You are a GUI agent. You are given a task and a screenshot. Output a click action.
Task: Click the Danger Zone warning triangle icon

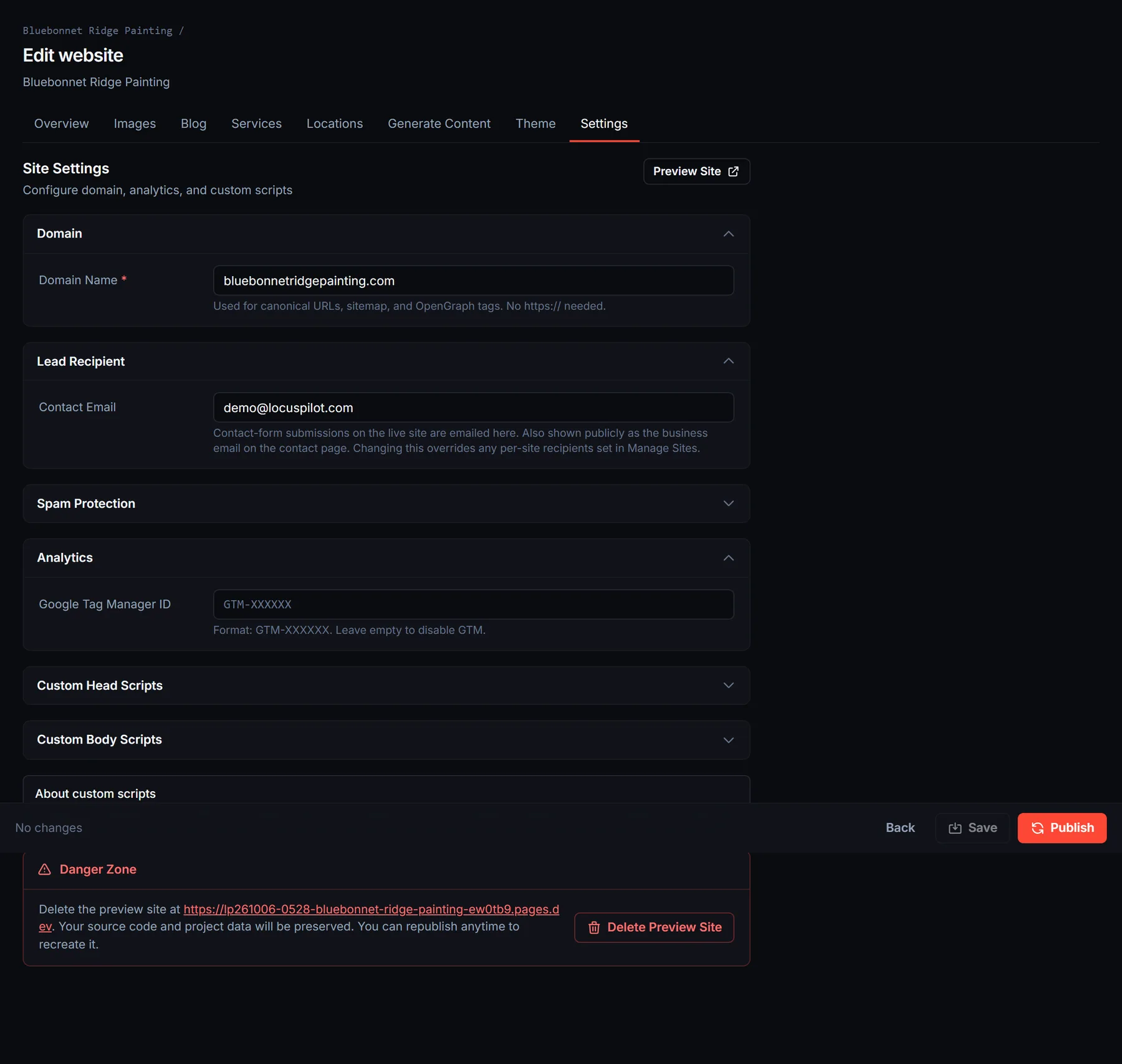coord(44,869)
